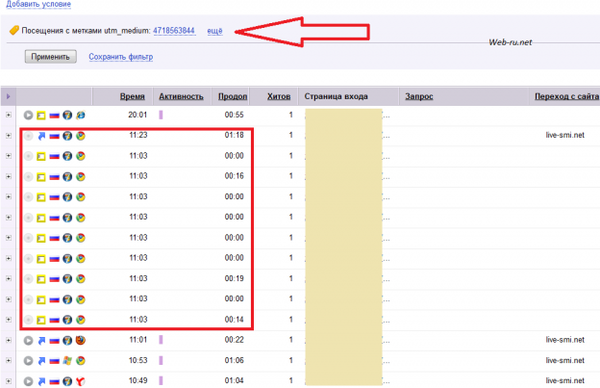The height and width of the screenshot is (388, 600).
Task: Click the Firefox icon in the 11:01 row
Action: (80, 340)
